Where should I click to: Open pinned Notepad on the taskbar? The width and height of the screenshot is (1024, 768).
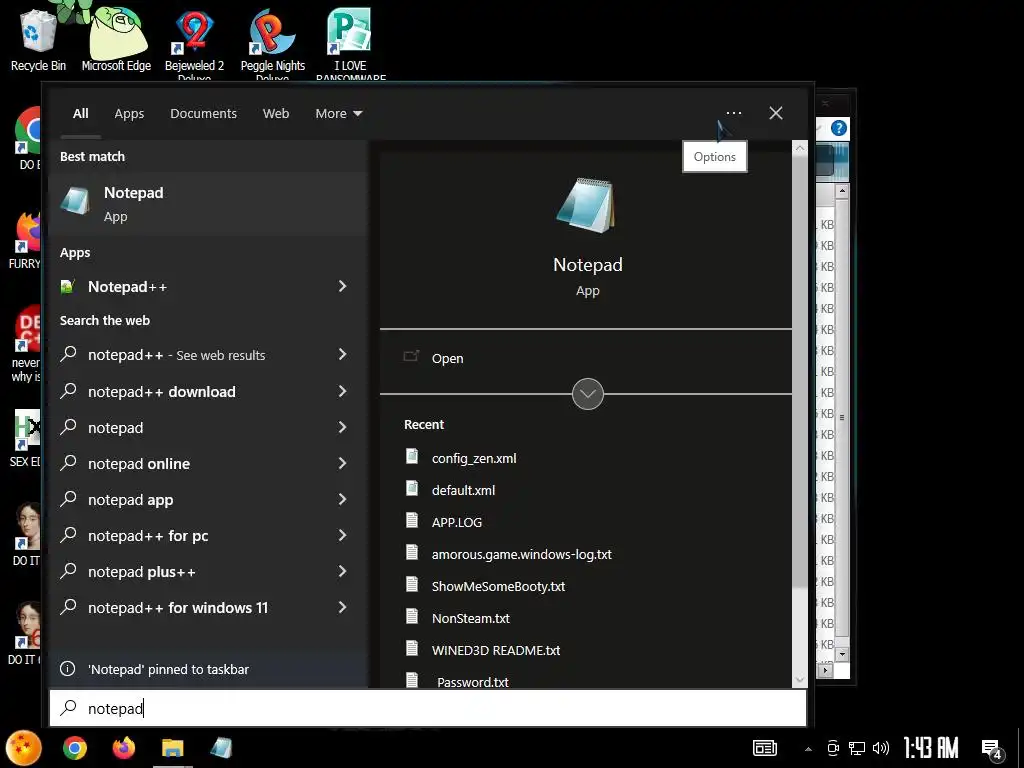(221, 748)
